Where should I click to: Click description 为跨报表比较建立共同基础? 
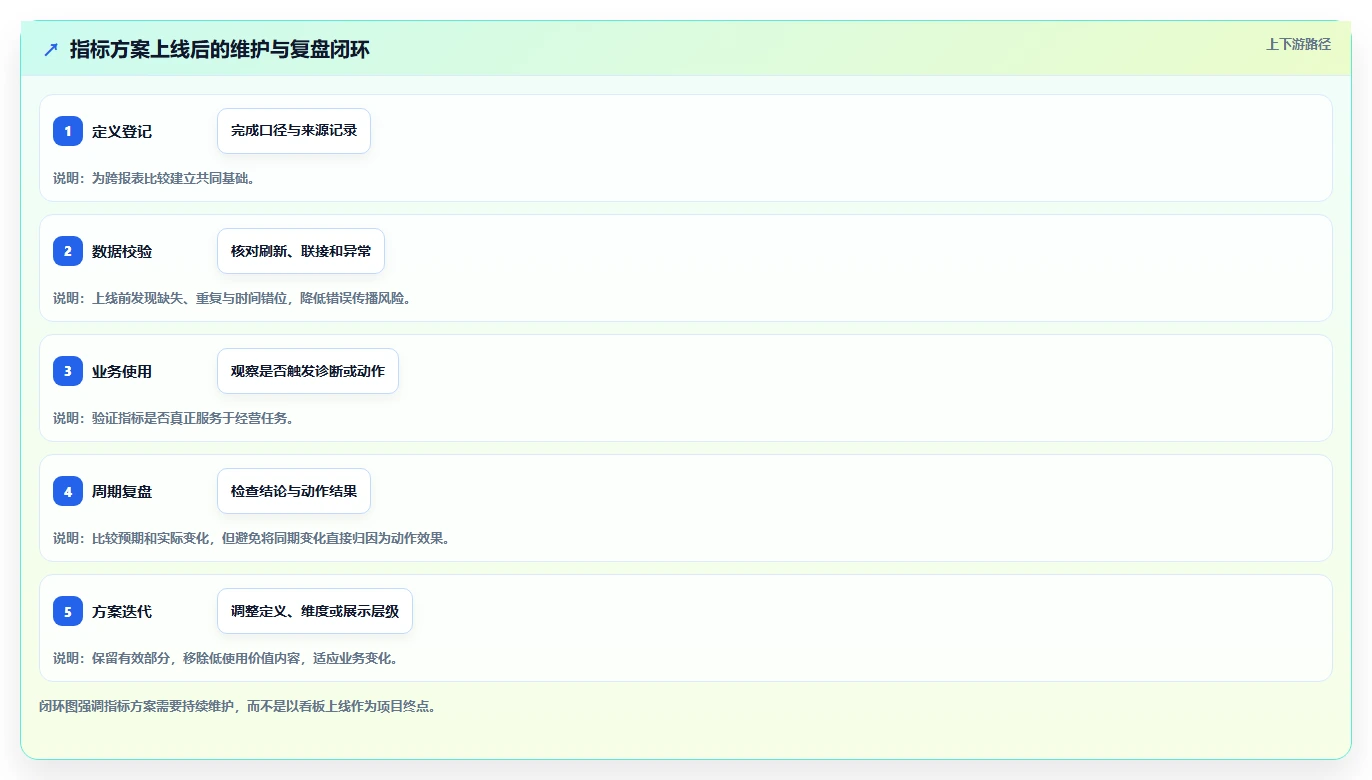155,178
